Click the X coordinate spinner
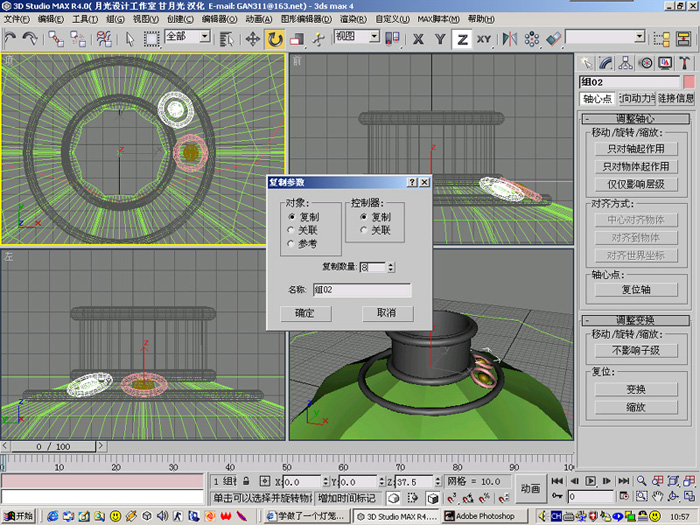700x525 pixels. pos(325,482)
